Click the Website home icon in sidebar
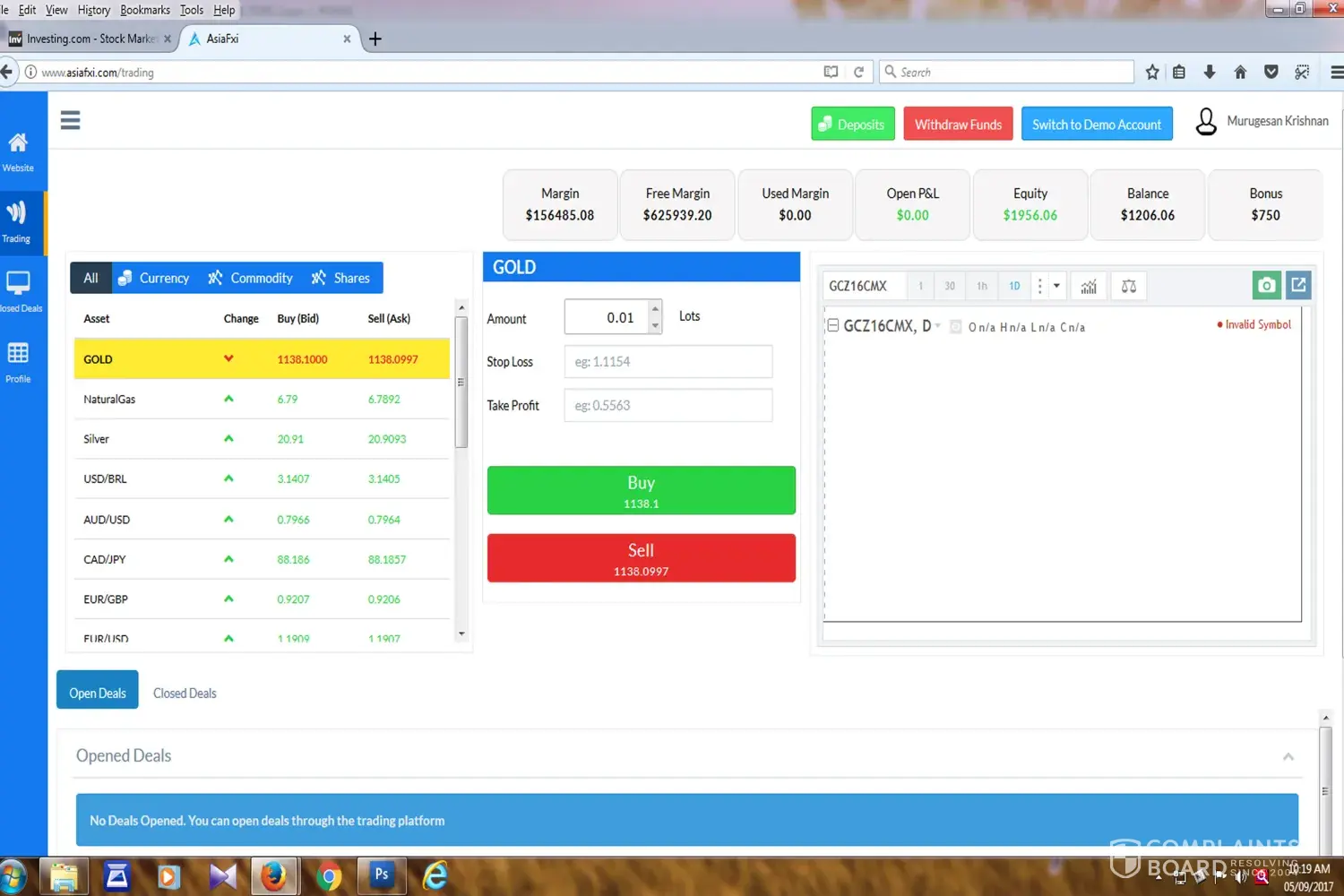The height and width of the screenshot is (896, 1344). tap(18, 151)
